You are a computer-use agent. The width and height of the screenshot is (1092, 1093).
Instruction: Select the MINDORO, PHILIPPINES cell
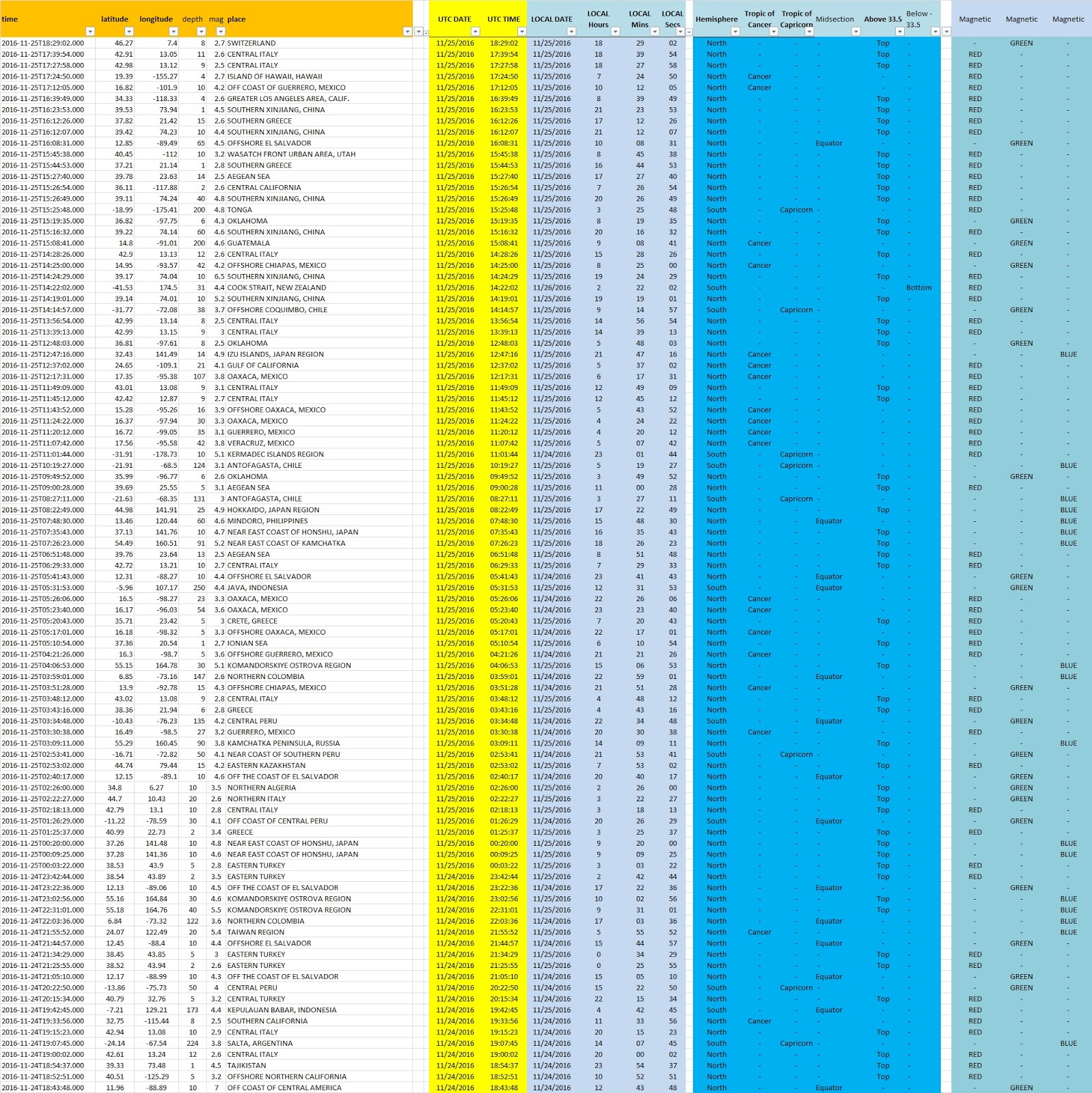coord(318,521)
